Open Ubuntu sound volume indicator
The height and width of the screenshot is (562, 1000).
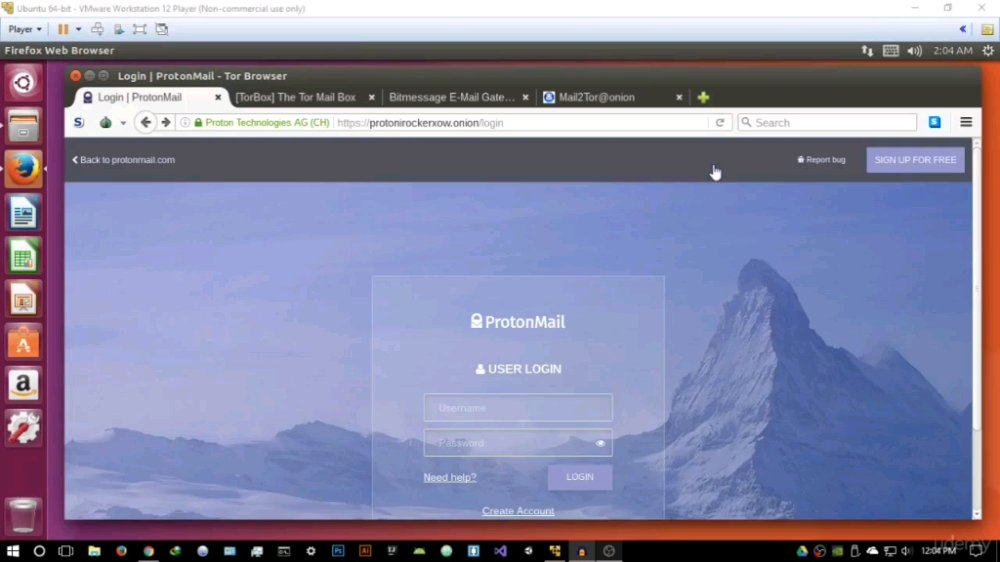[x=914, y=50]
